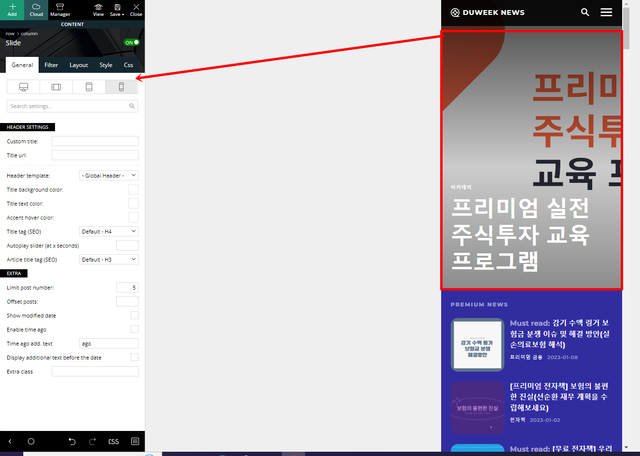
Task: Click the Redo icon
Action: 93,441
